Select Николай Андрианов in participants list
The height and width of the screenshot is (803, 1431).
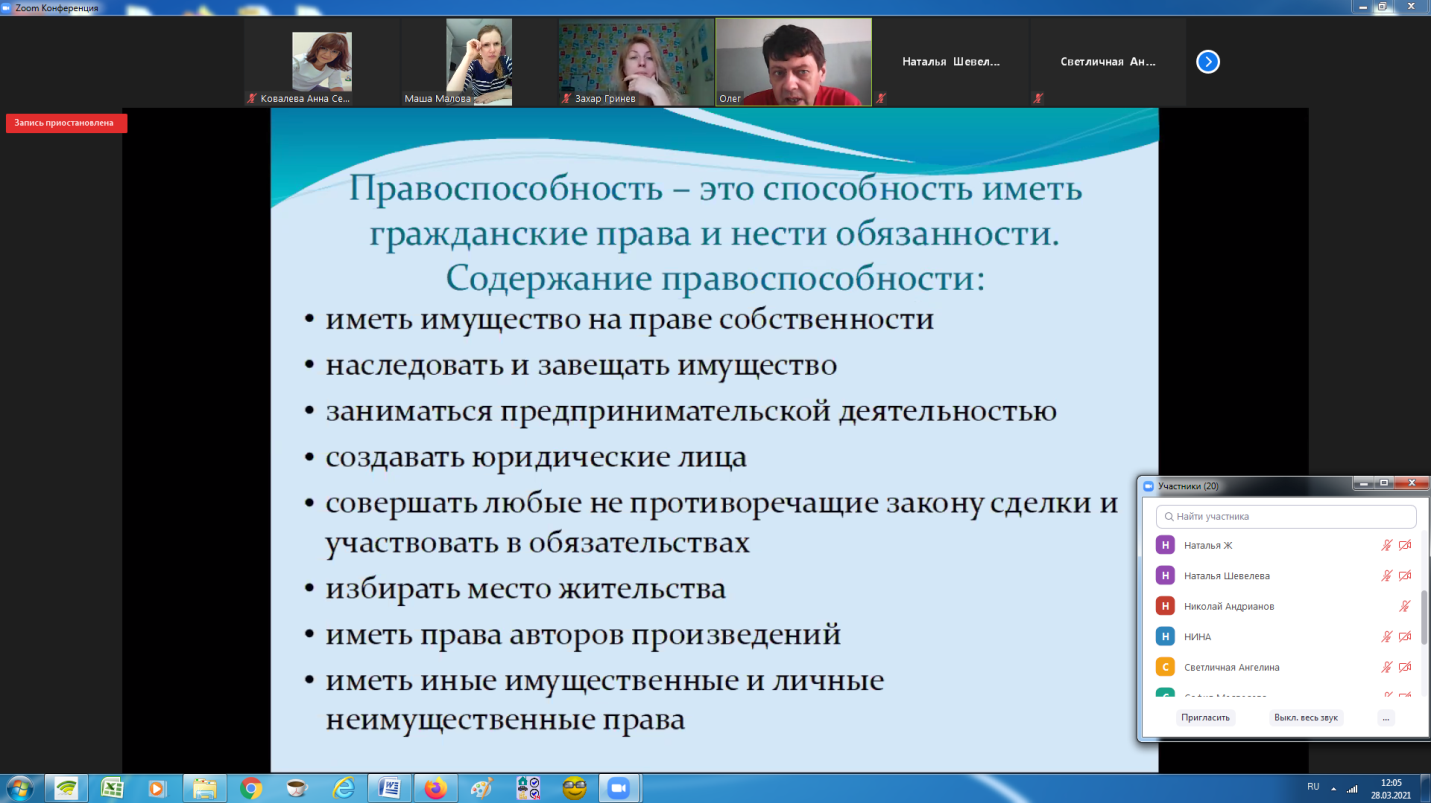click(1229, 607)
